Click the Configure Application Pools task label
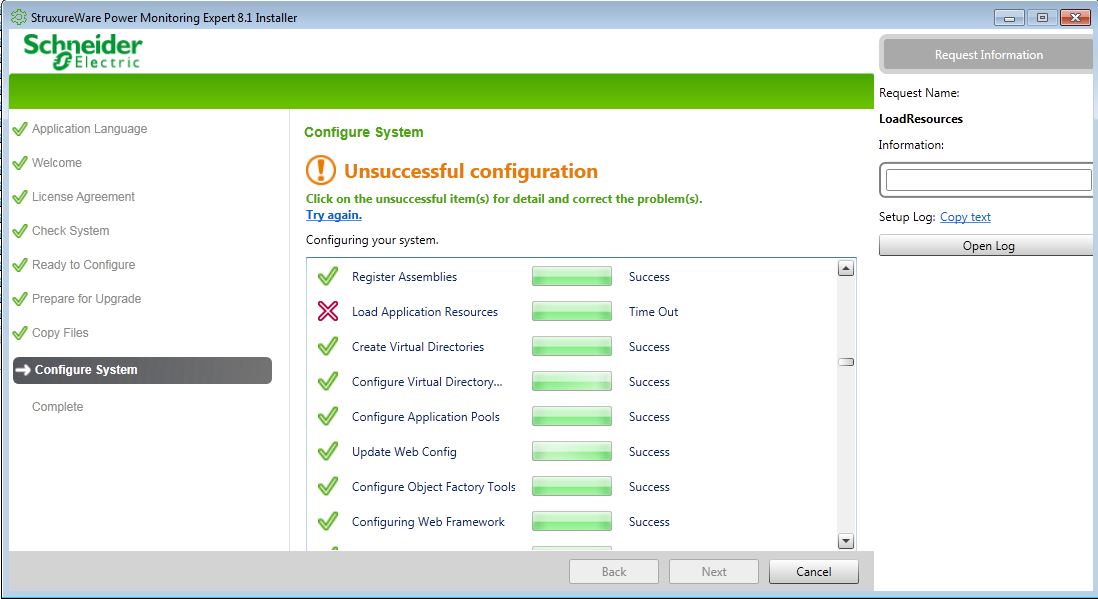Viewport: 1098px width, 599px height. tap(426, 417)
